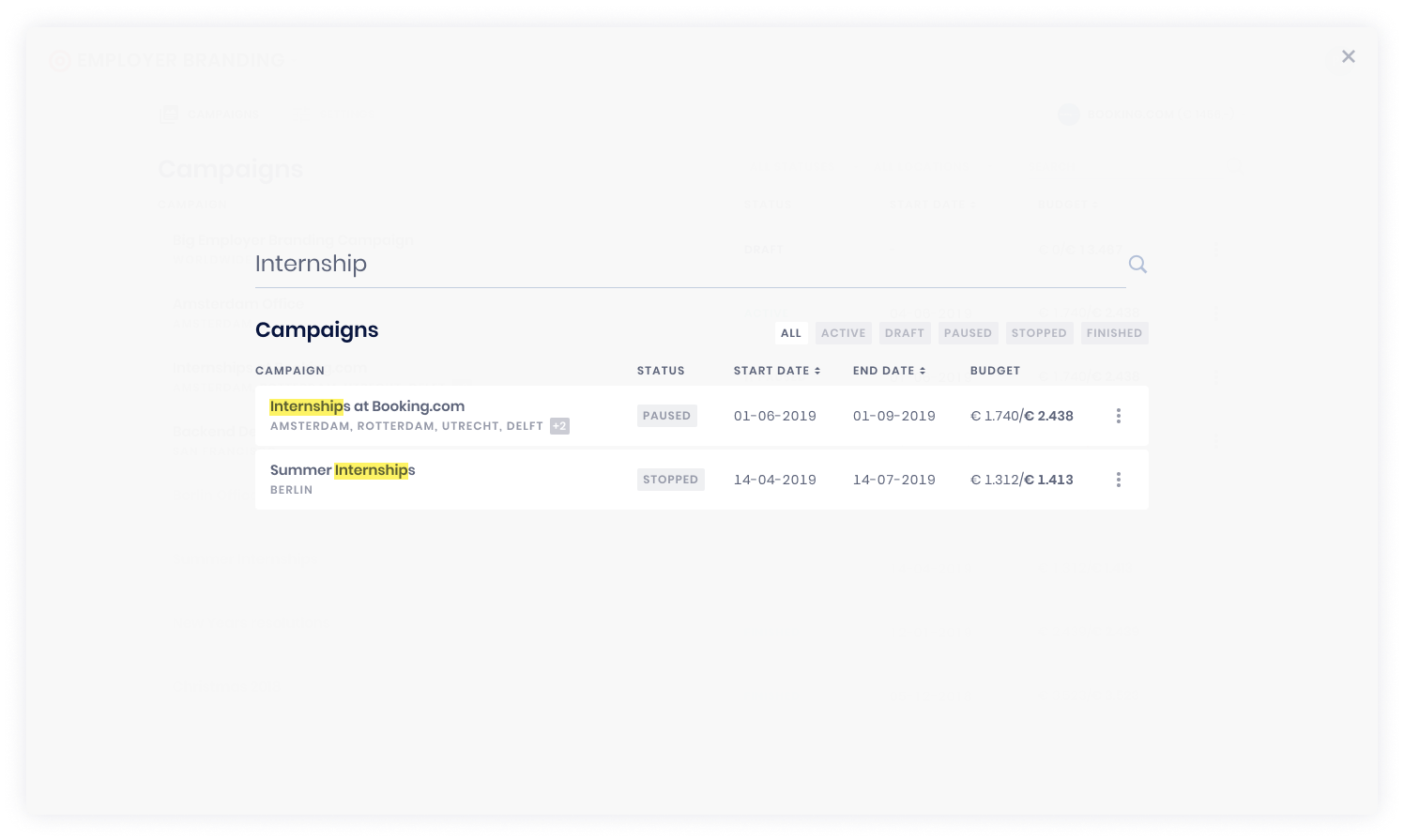Filter campaigns by ACTIVE status
Screen dimensions: 1404x840
click(844, 333)
